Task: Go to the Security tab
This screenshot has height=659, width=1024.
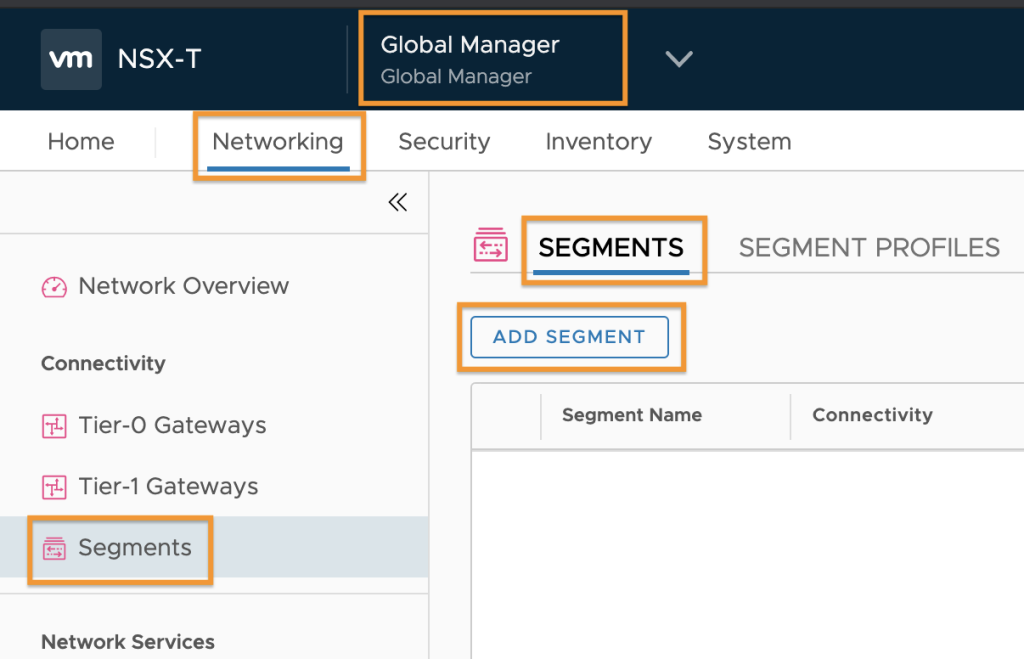Action: (444, 142)
